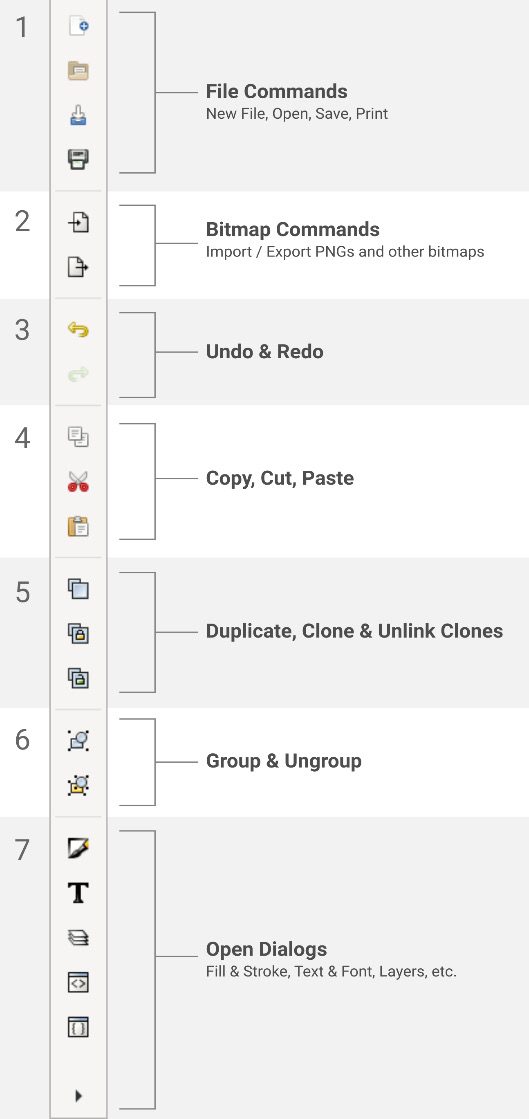
Task: Open the Fill & Stroke dialog
Action: click(79, 848)
